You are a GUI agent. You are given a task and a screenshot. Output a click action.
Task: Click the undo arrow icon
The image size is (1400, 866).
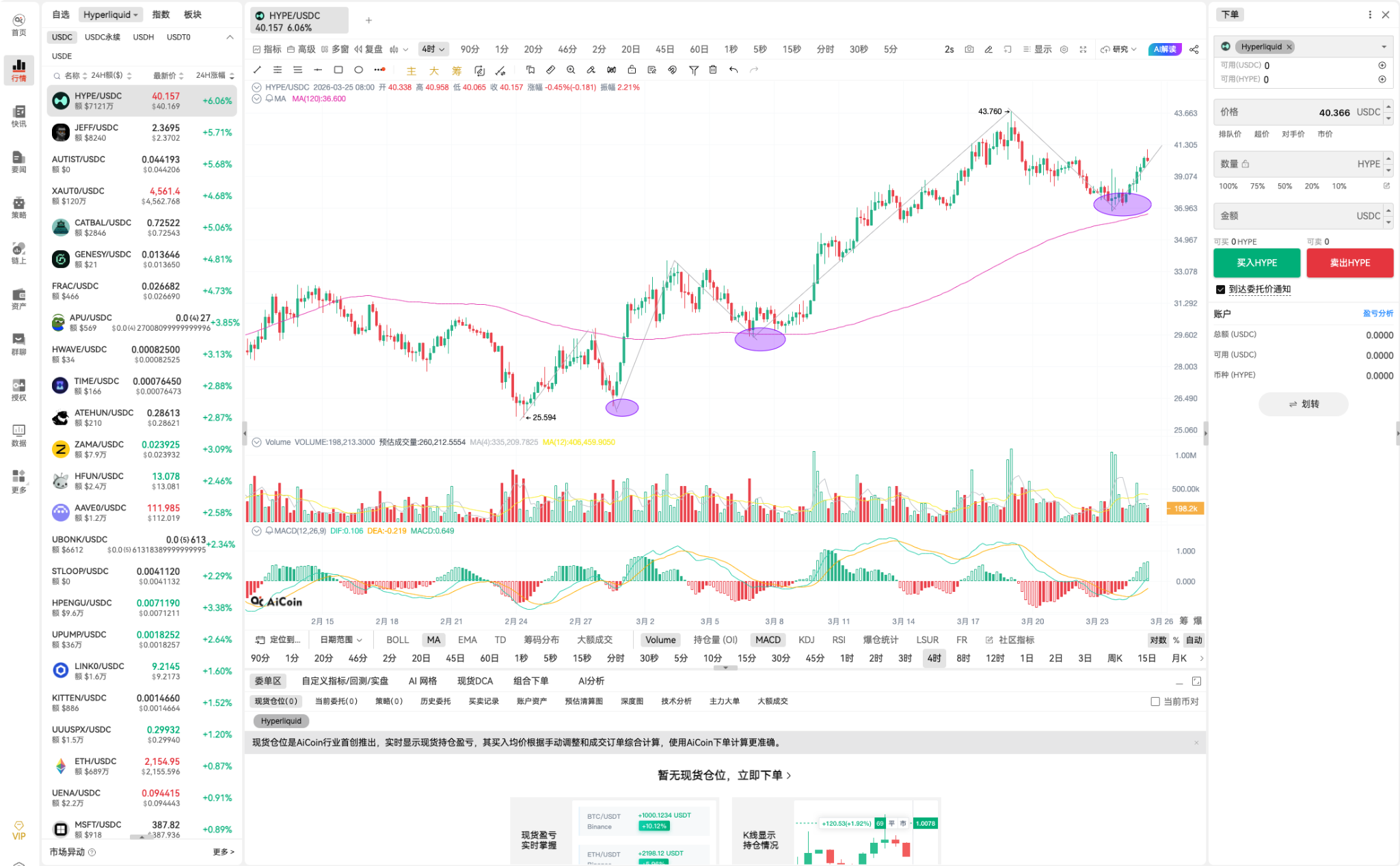(x=733, y=70)
